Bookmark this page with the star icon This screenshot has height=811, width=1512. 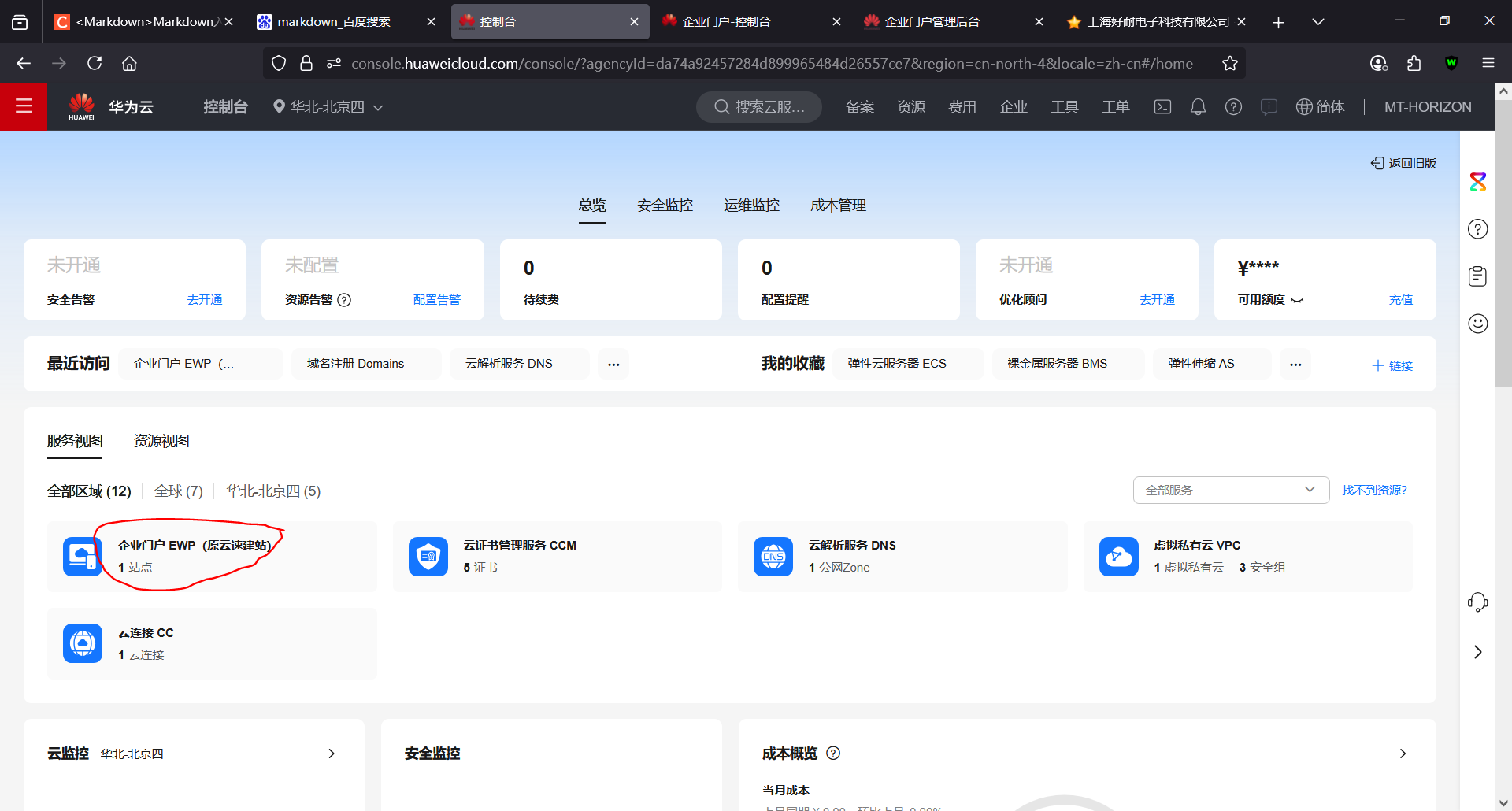[1230, 64]
